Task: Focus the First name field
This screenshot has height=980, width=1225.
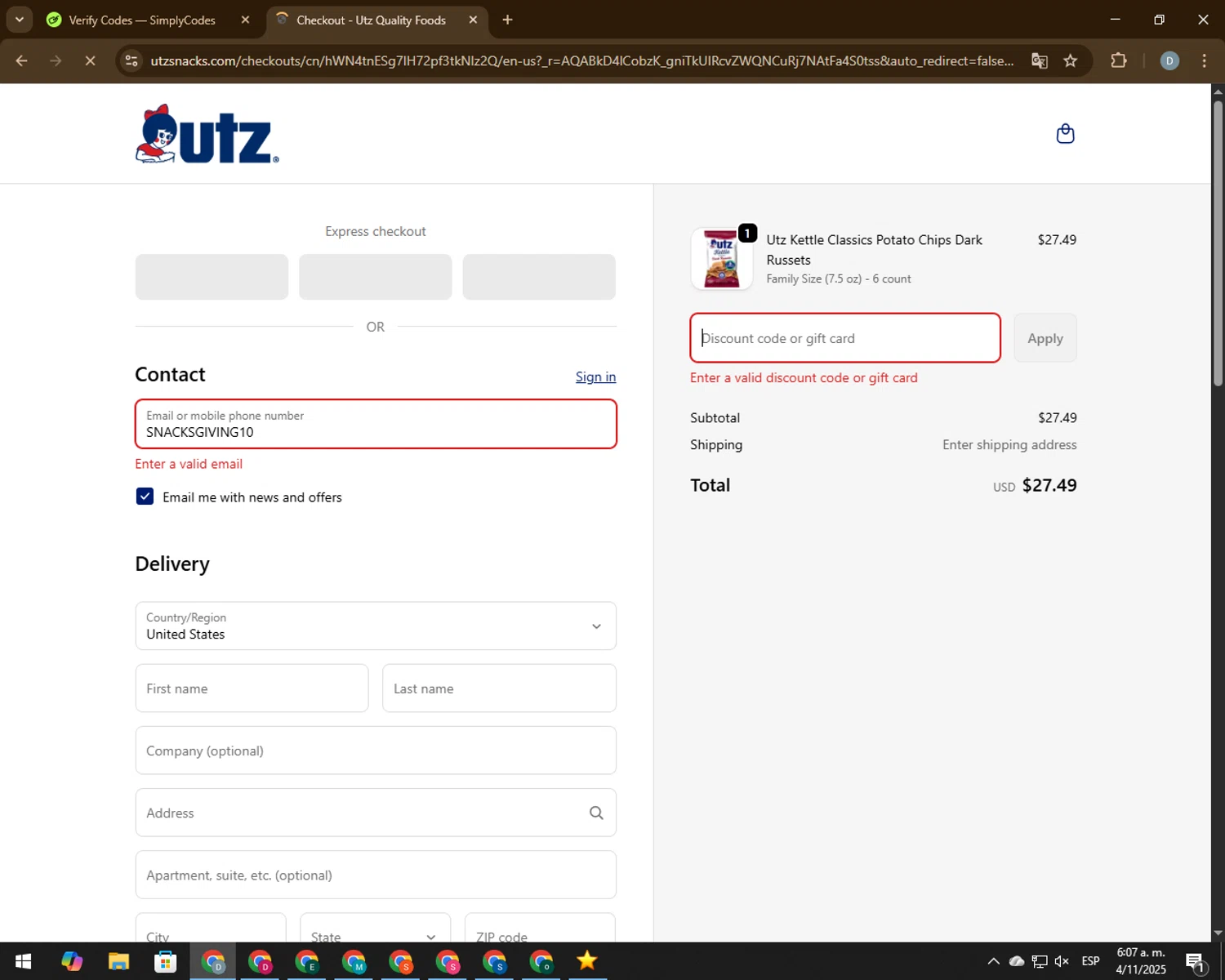Action: (x=252, y=688)
